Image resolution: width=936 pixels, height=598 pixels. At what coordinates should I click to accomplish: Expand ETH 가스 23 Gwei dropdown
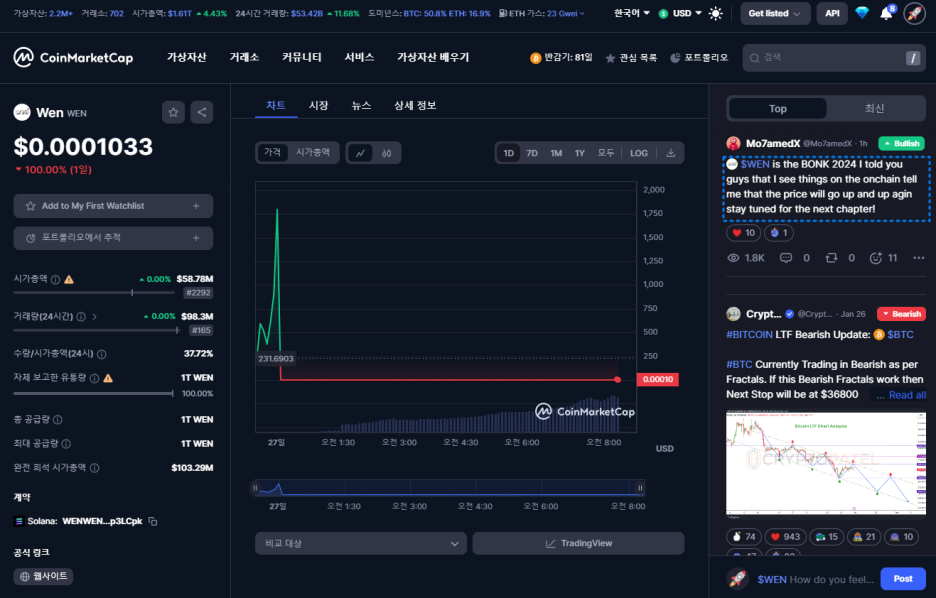(542, 13)
